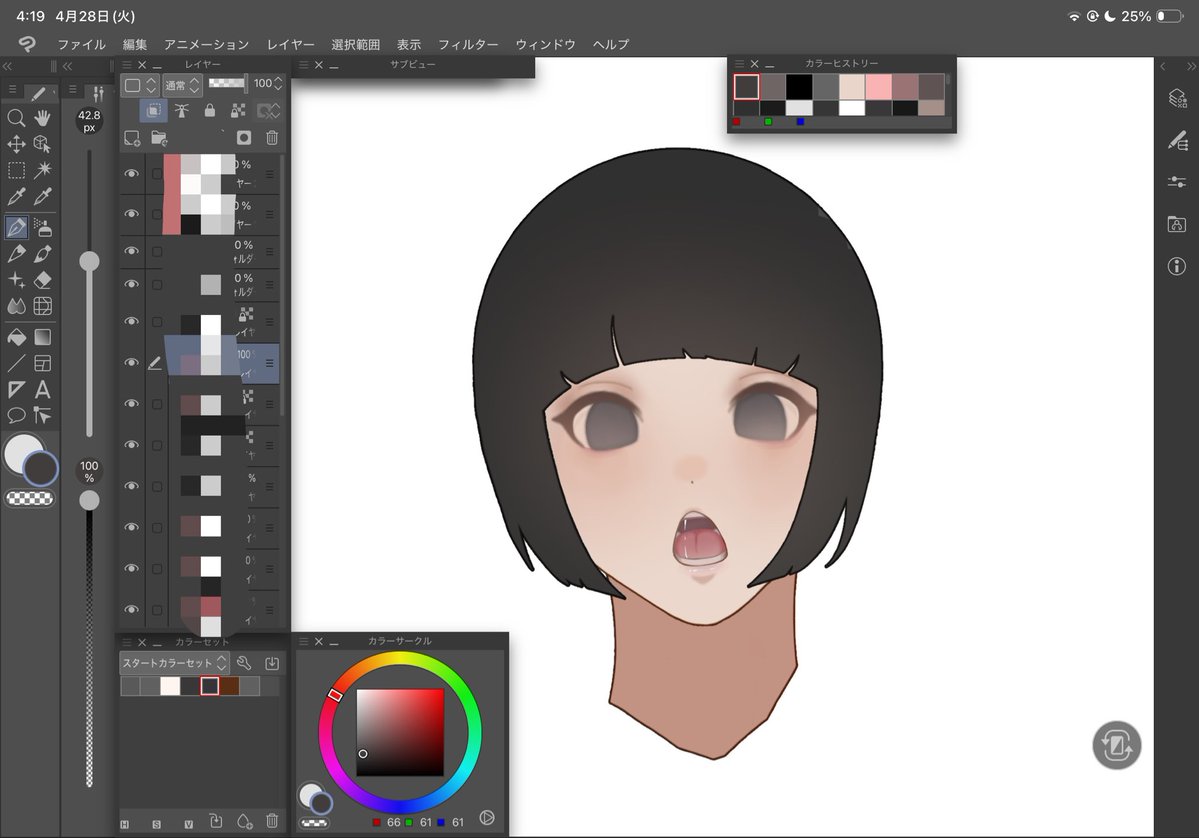Open the フィルター menu
Screen dimensions: 1199x838
click(468, 44)
